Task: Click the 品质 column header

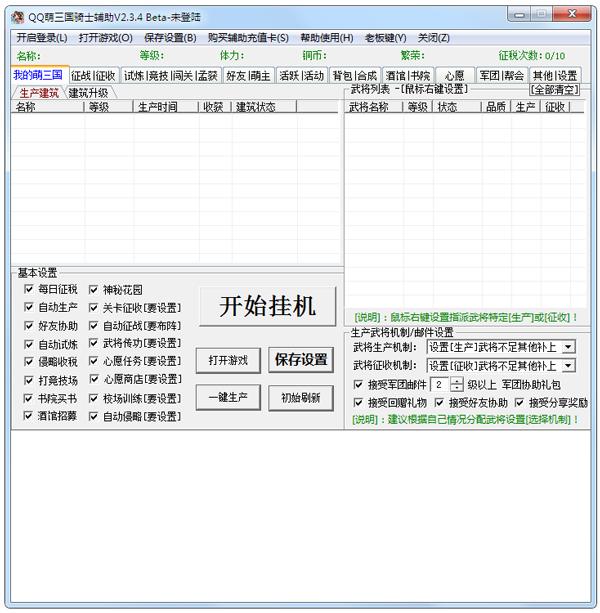Action: pyautogui.click(x=496, y=107)
